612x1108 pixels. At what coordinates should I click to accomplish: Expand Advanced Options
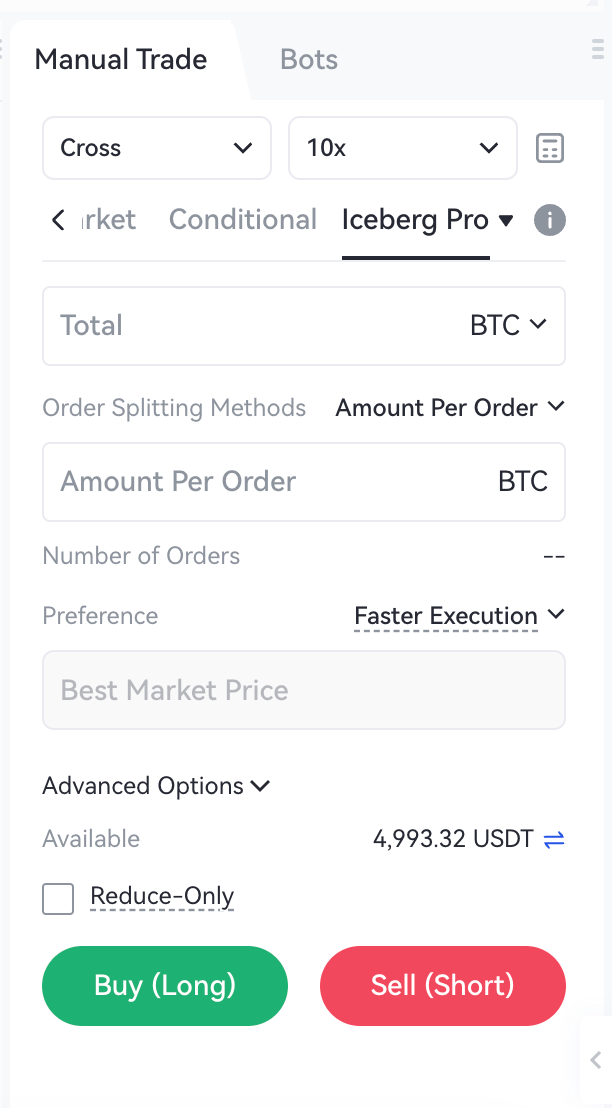[156, 786]
